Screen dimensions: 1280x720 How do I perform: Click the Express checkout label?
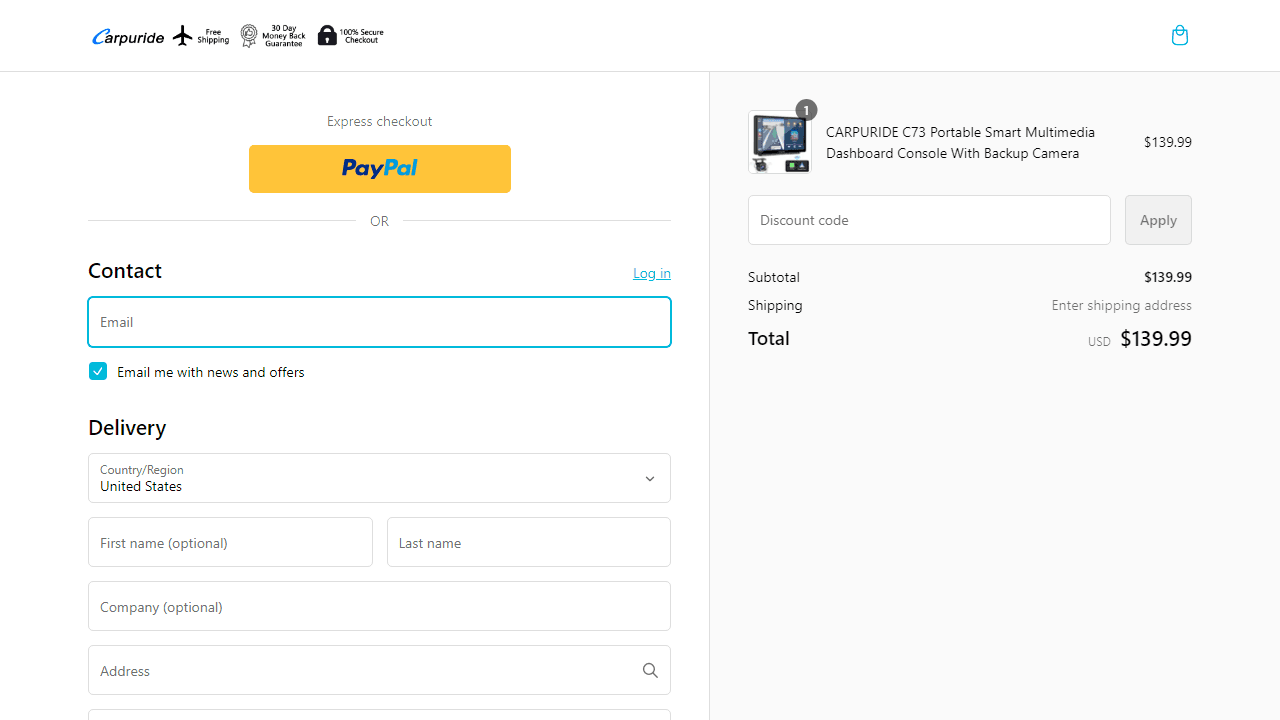380,121
